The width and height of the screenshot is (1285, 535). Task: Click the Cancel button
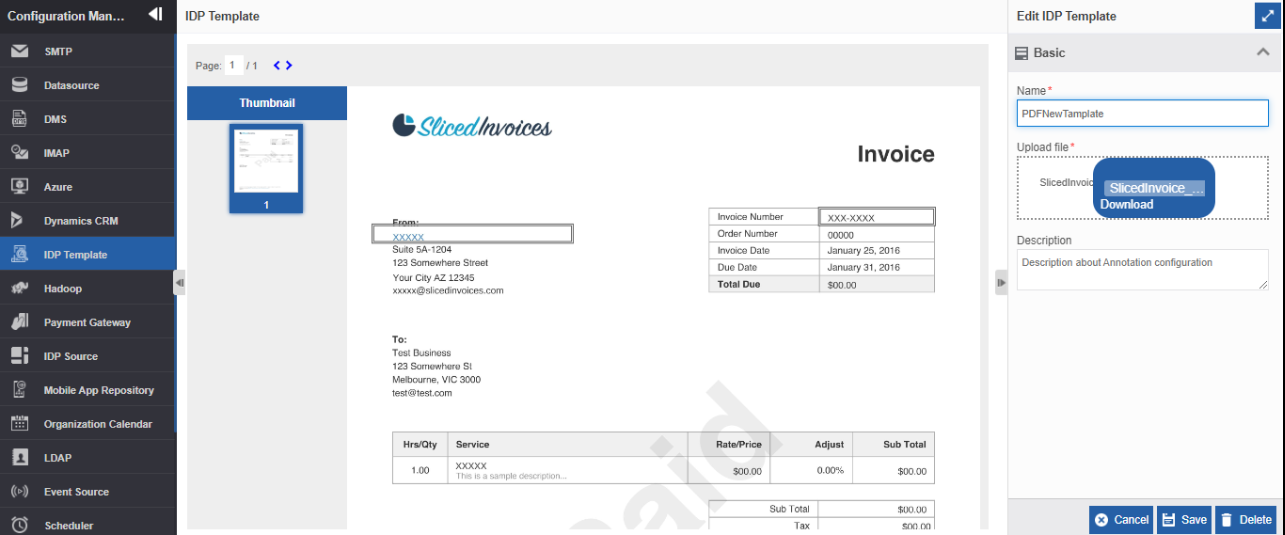click(1121, 520)
